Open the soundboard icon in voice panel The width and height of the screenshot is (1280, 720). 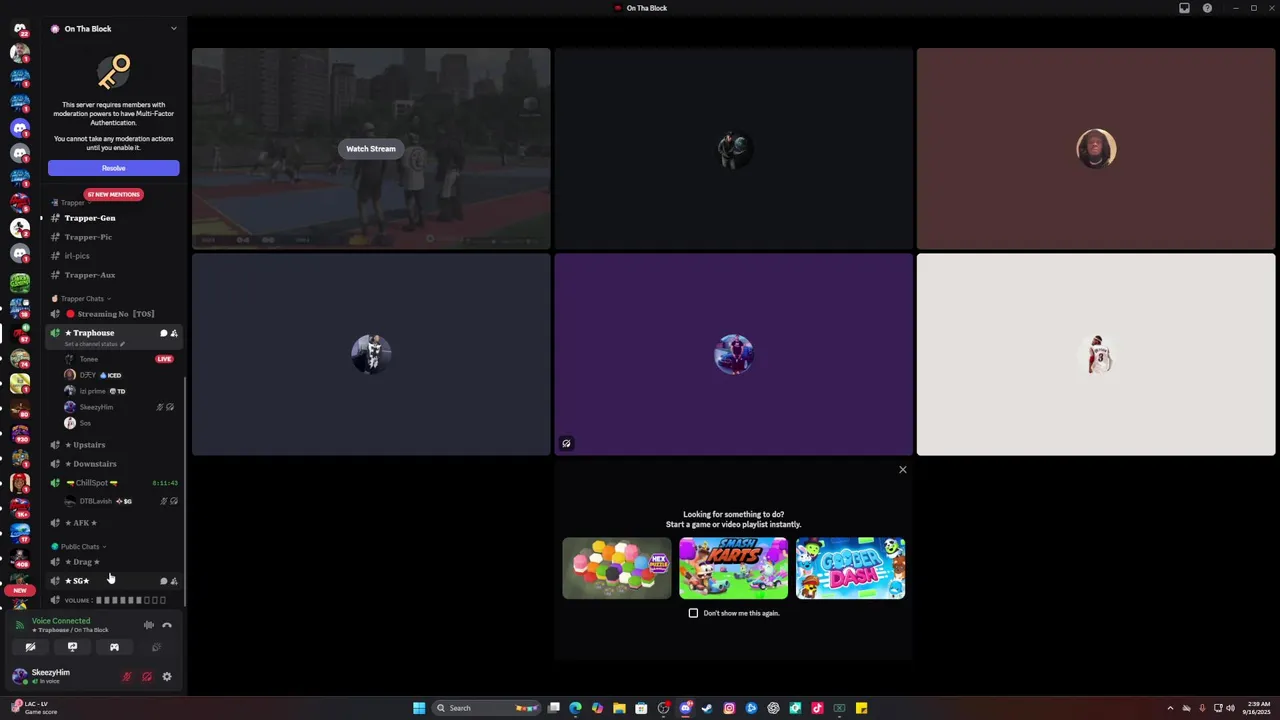(x=156, y=647)
